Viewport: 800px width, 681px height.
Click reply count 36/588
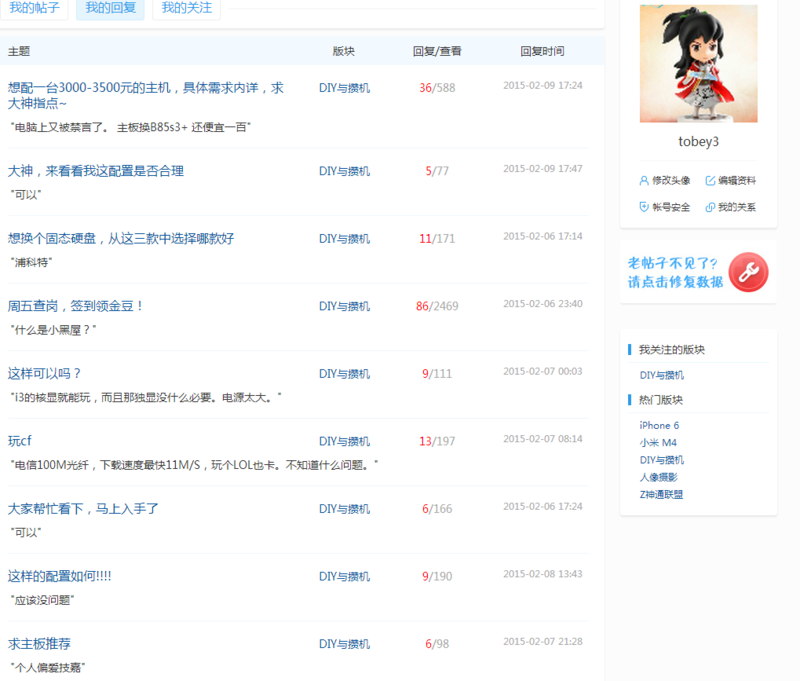(437, 88)
